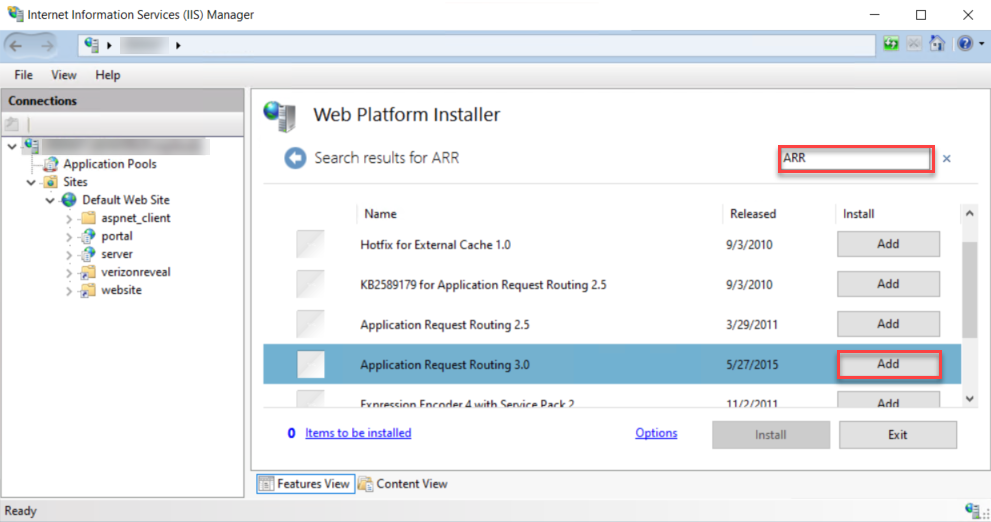The width and height of the screenshot is (991, 522).
Task: Click the Connections toolbar connect icon
Action: [12, 124]
